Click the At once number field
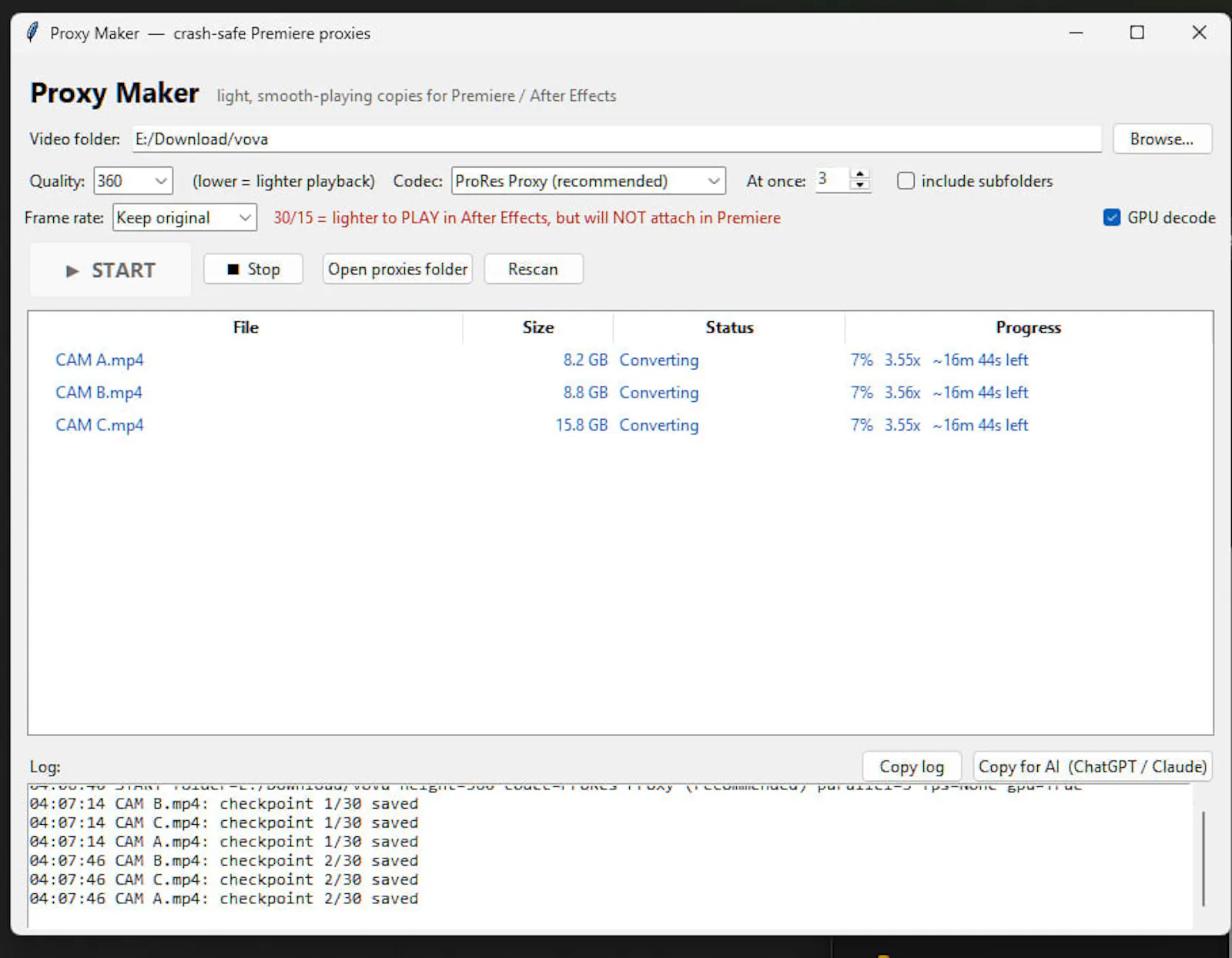The width and height of the screenshot is (1232, 958). 833,180
